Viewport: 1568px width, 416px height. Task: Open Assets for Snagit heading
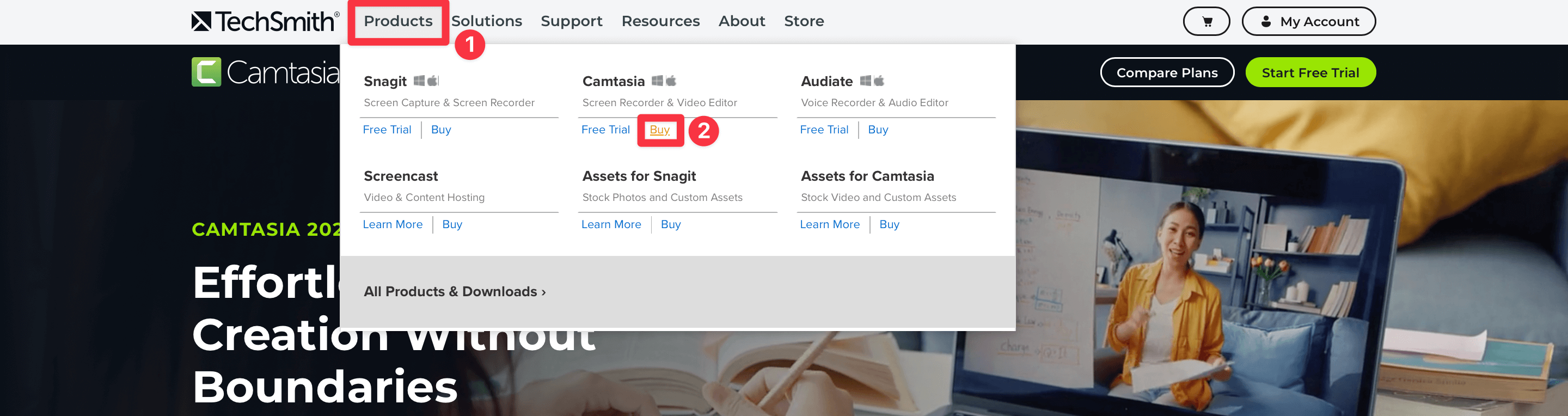click(x=639, y=176)
